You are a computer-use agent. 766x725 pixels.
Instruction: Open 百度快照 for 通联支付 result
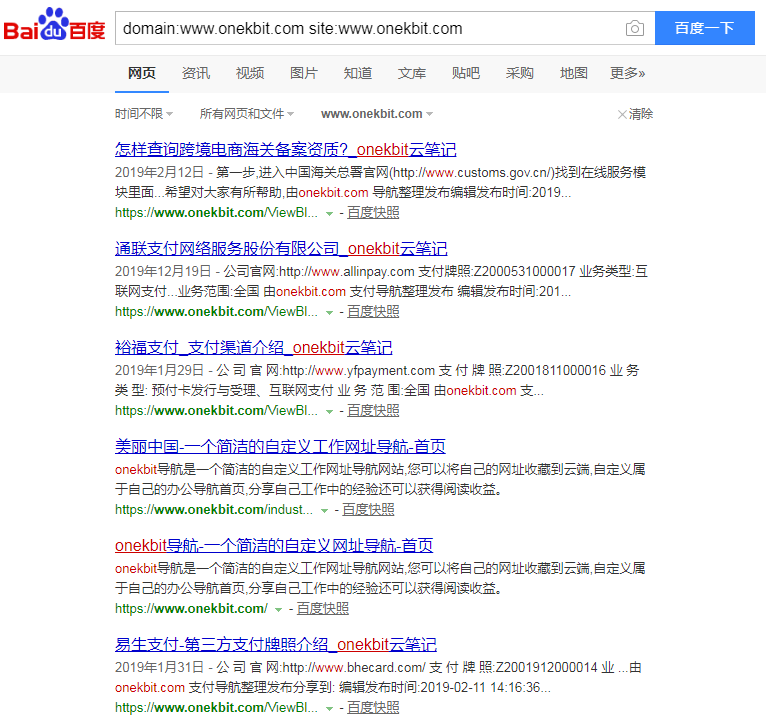[373, 312]
